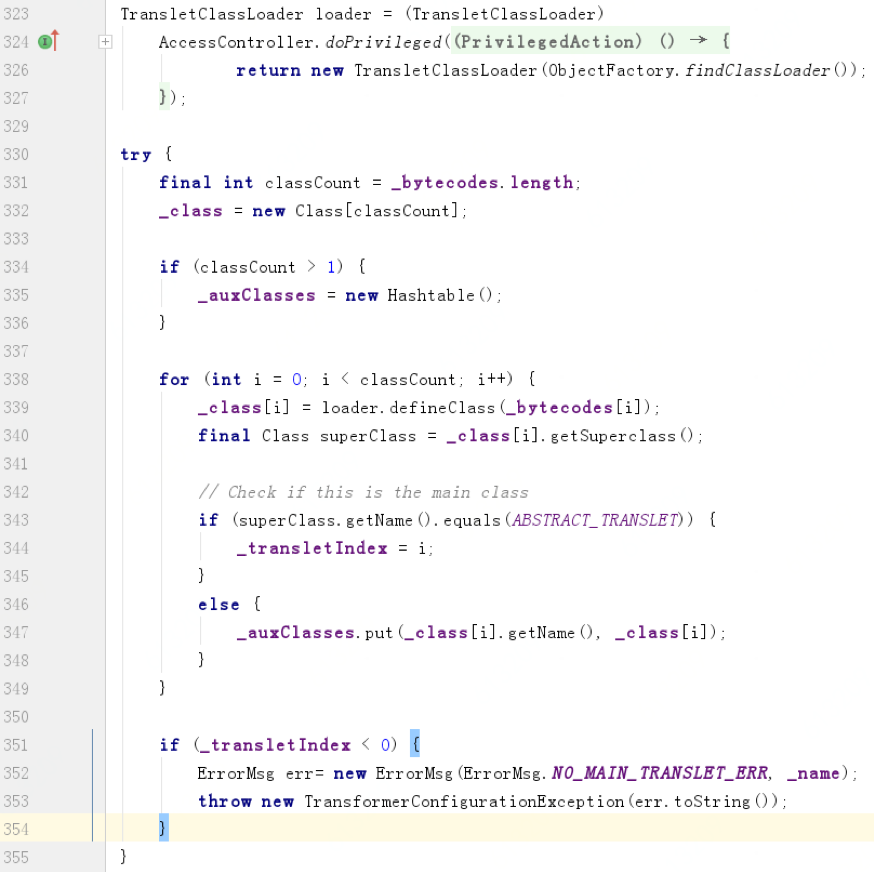Click the blue VCS change bar beside line 351
This screenshot has height=872, width=874.
tap(92, 744)
